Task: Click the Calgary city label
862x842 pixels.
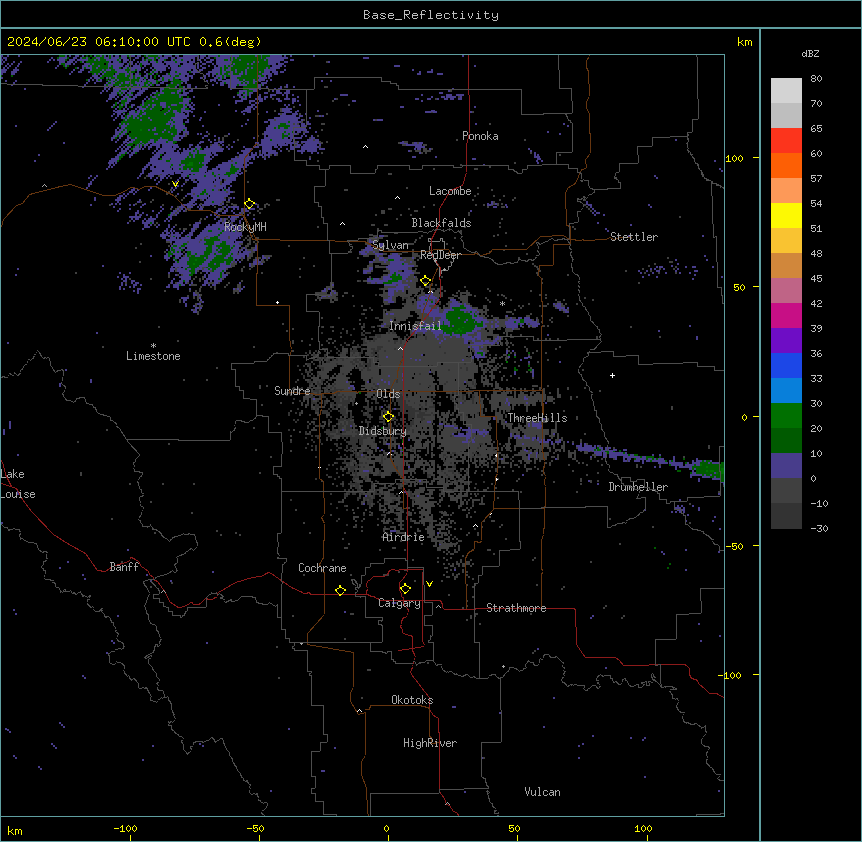Action: (x=400, y=603)
